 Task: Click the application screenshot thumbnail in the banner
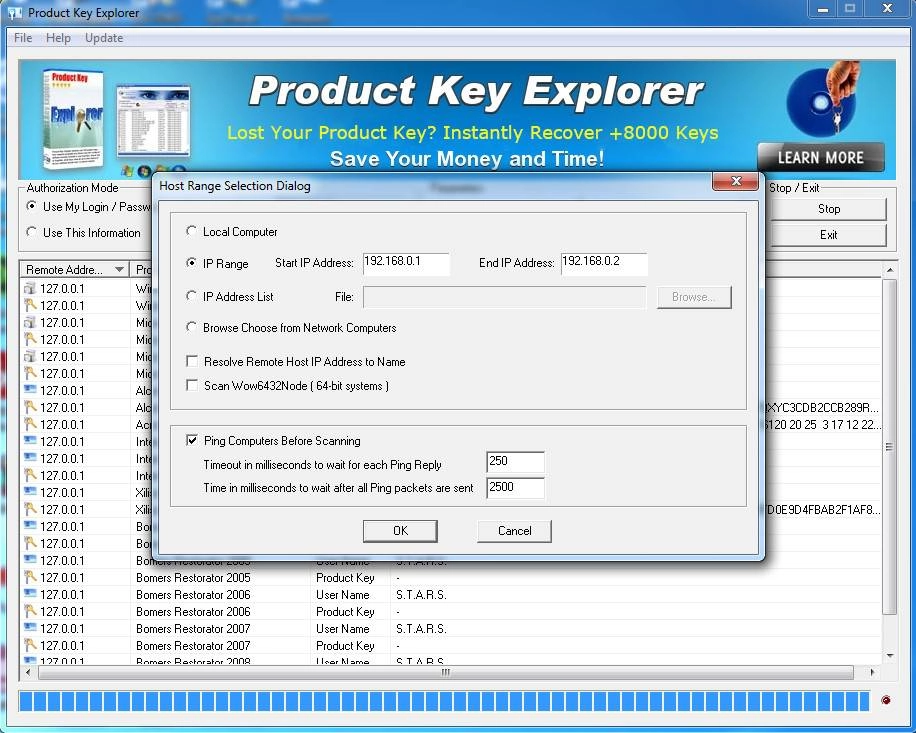[153, 120]
